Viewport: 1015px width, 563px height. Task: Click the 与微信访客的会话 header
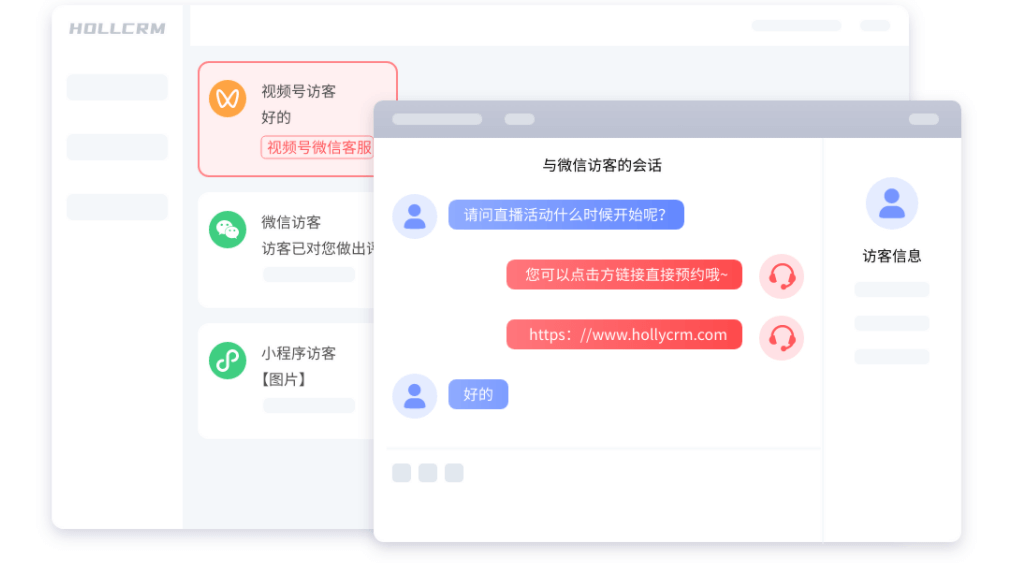(602, 166)
